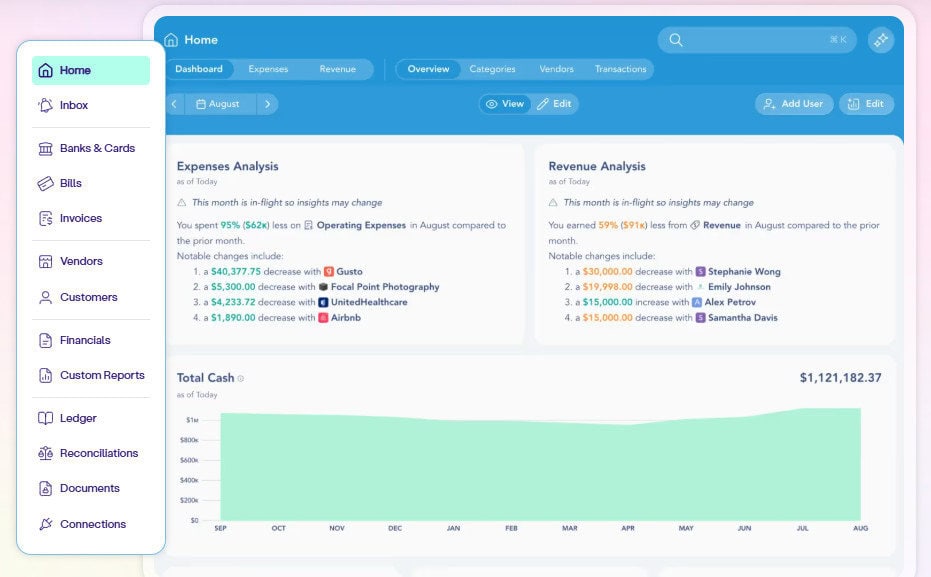
Task: Go to the previous month with left chevron
Action: tap(176, 103)
